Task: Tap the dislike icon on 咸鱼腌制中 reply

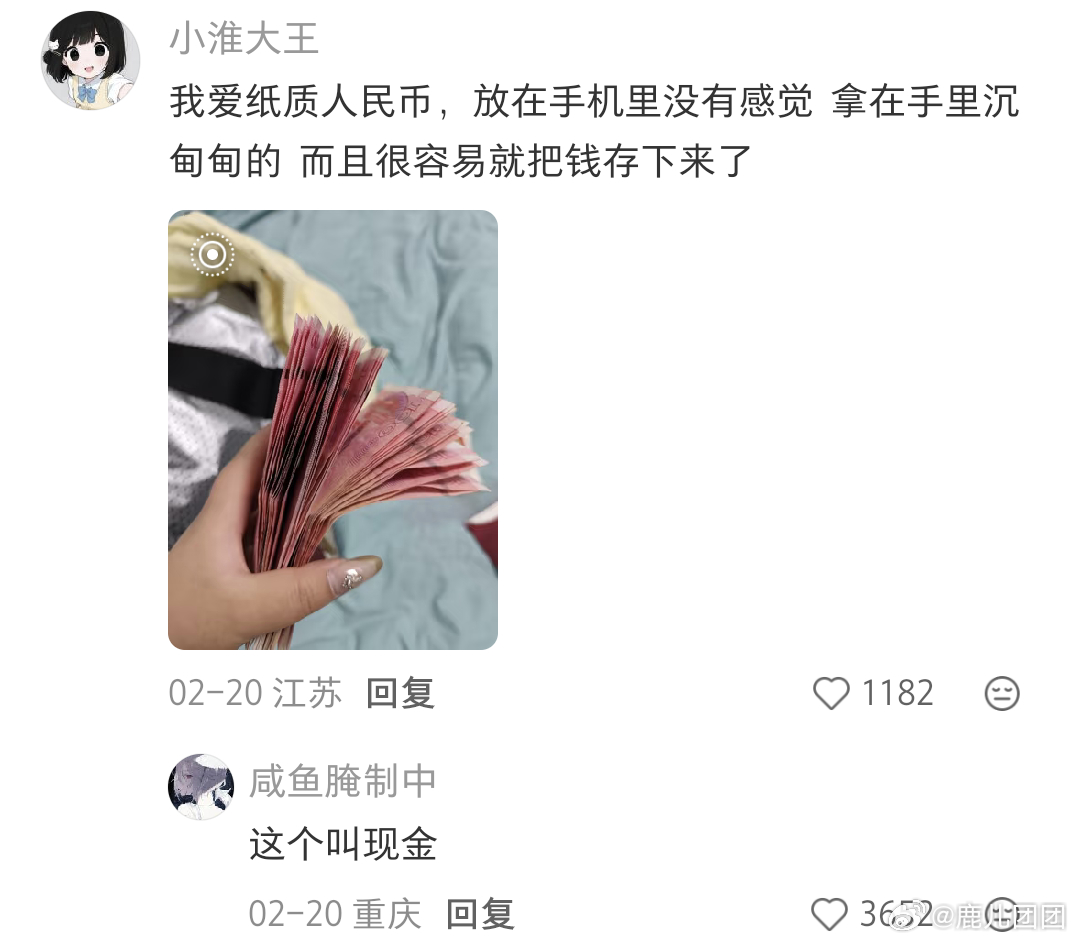Action: click(1002, 914)
